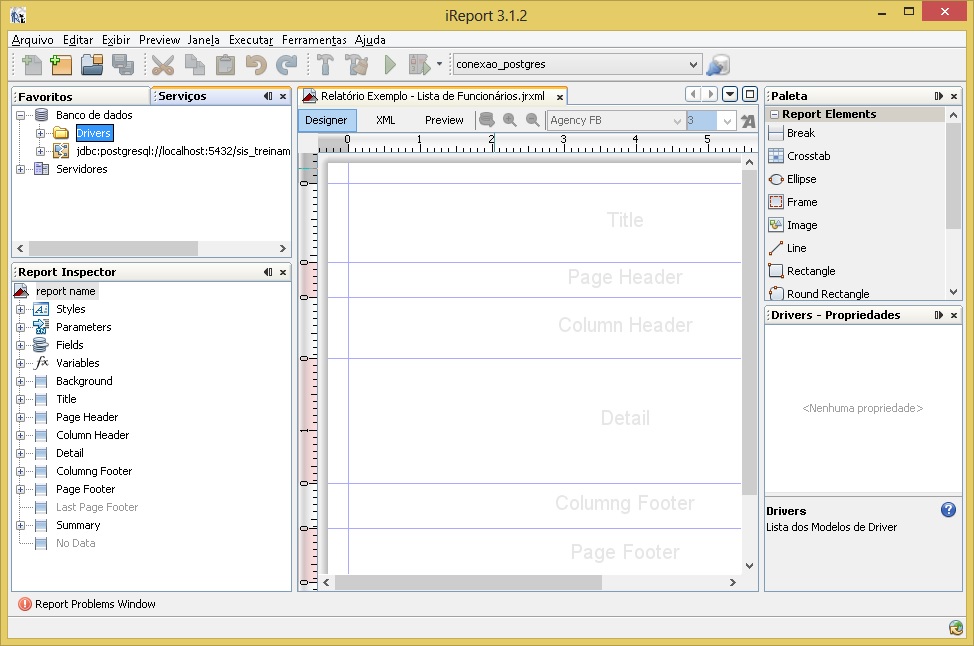974x646 pixels.
Task: Switch to the XML view
Action: tap(385, 120)
